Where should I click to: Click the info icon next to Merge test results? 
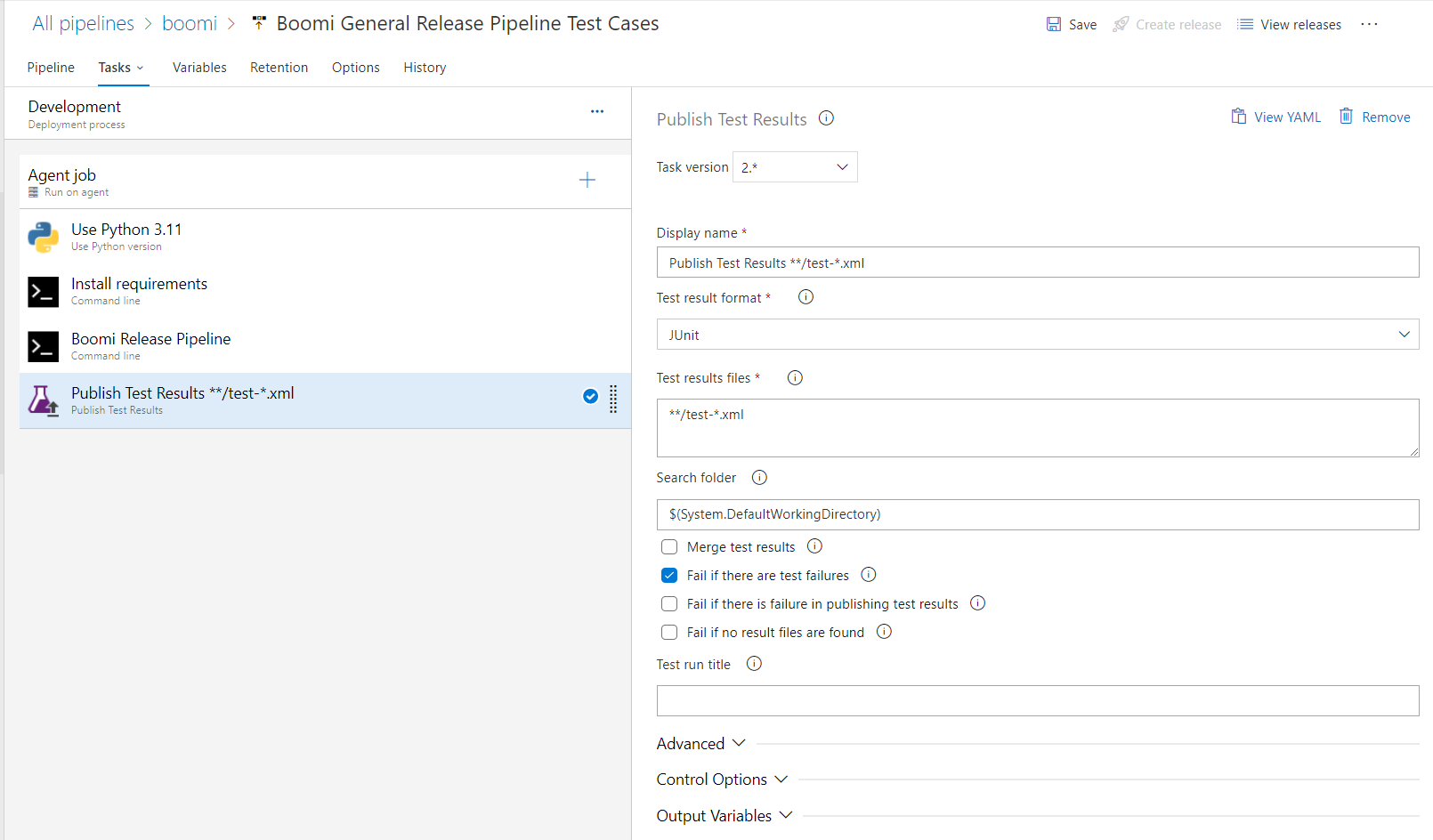[814, 546]
